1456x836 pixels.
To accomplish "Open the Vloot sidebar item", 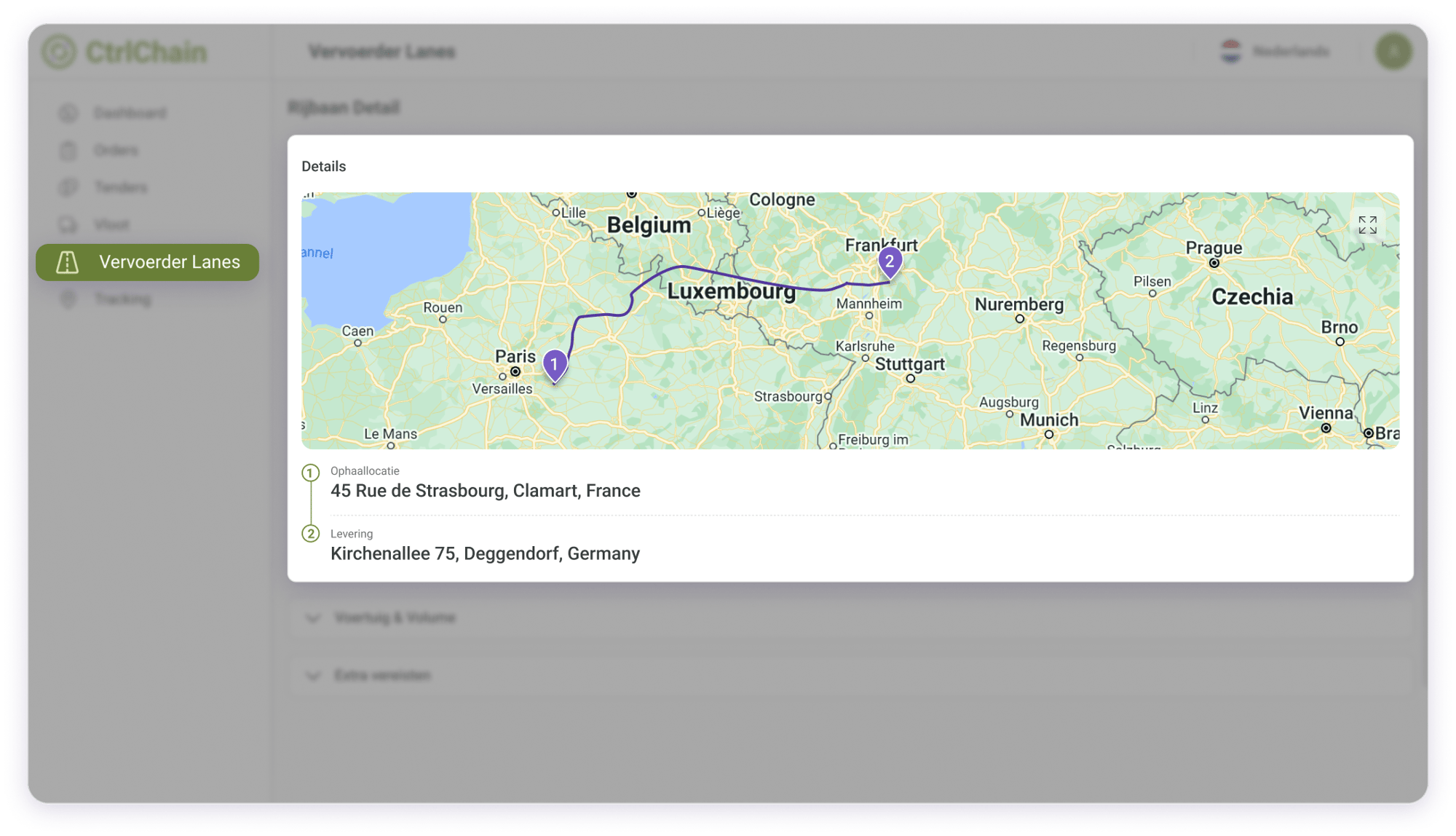I will click(x=111, y=224).
